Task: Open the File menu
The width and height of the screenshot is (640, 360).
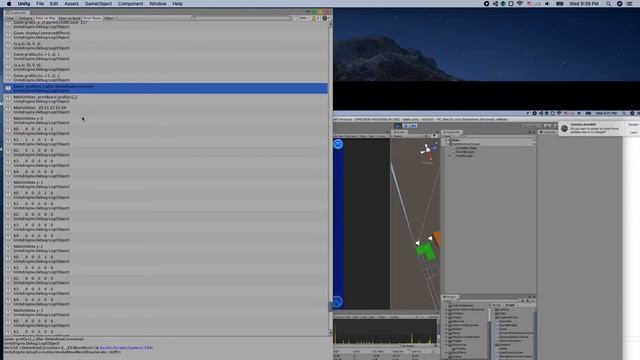Action: point(40,4)
